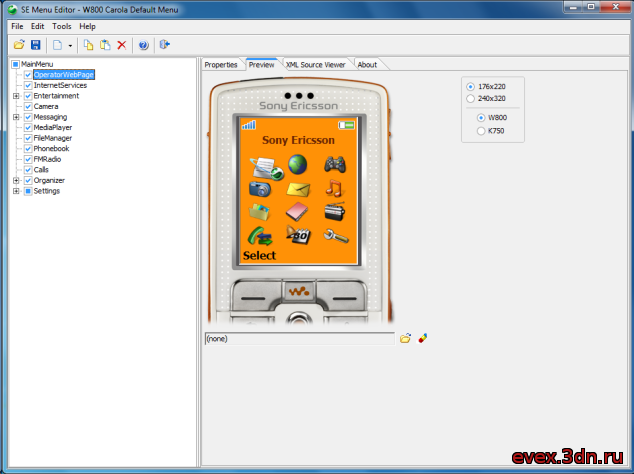Select the Calls tree item

[41, 170]
